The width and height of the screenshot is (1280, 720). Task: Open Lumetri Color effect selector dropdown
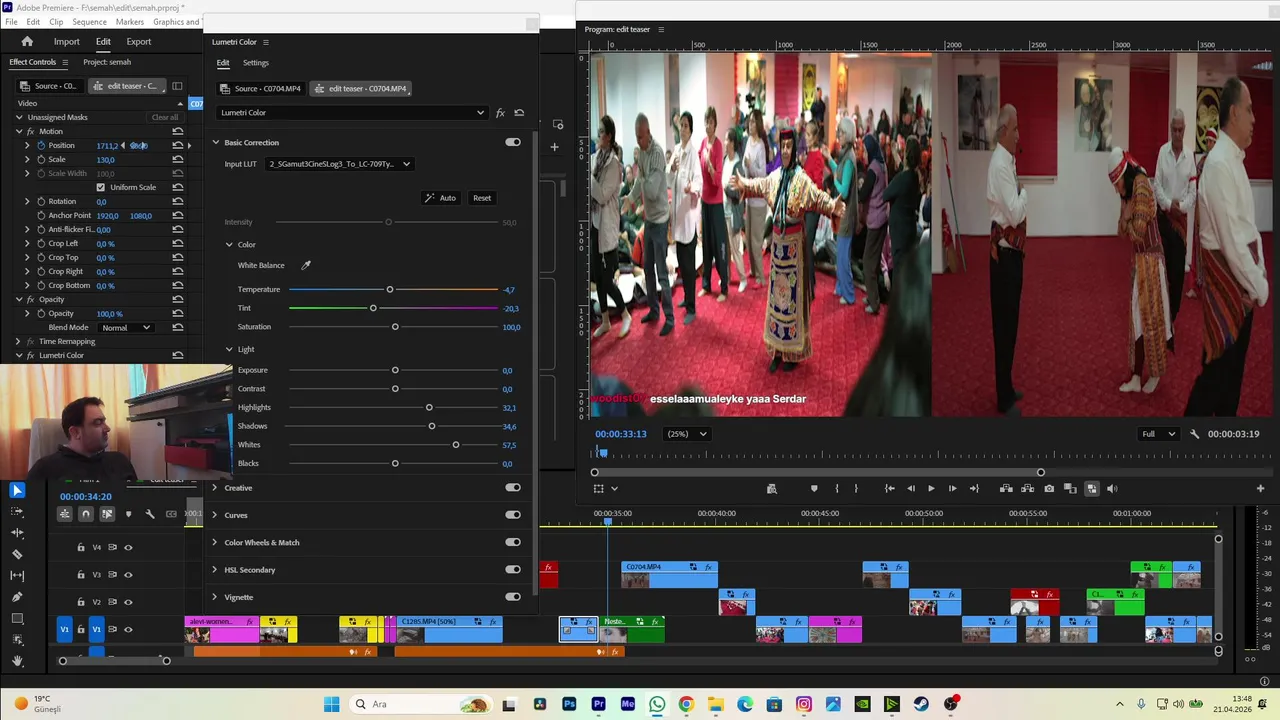tap(352, 113)
